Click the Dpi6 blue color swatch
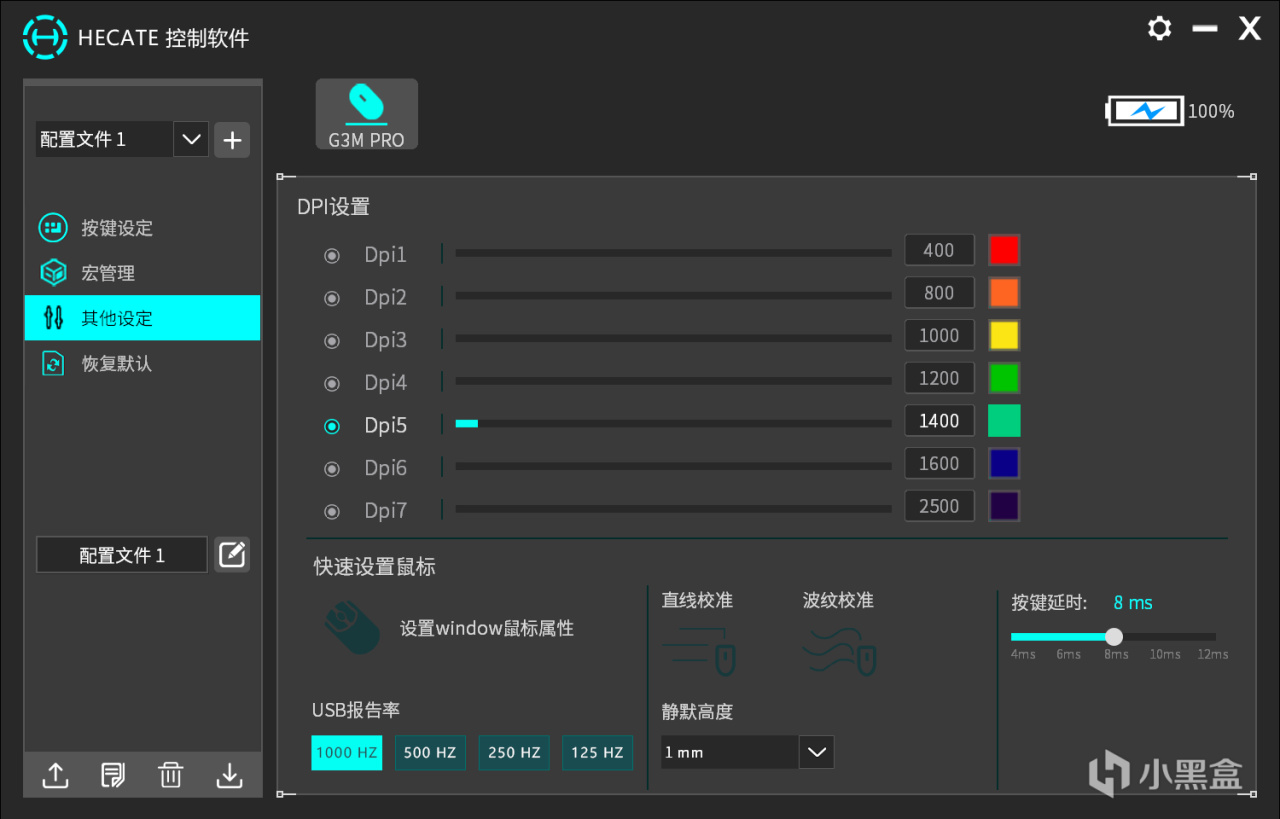This screenshot has width=1280, height=819. point(1004,463)
